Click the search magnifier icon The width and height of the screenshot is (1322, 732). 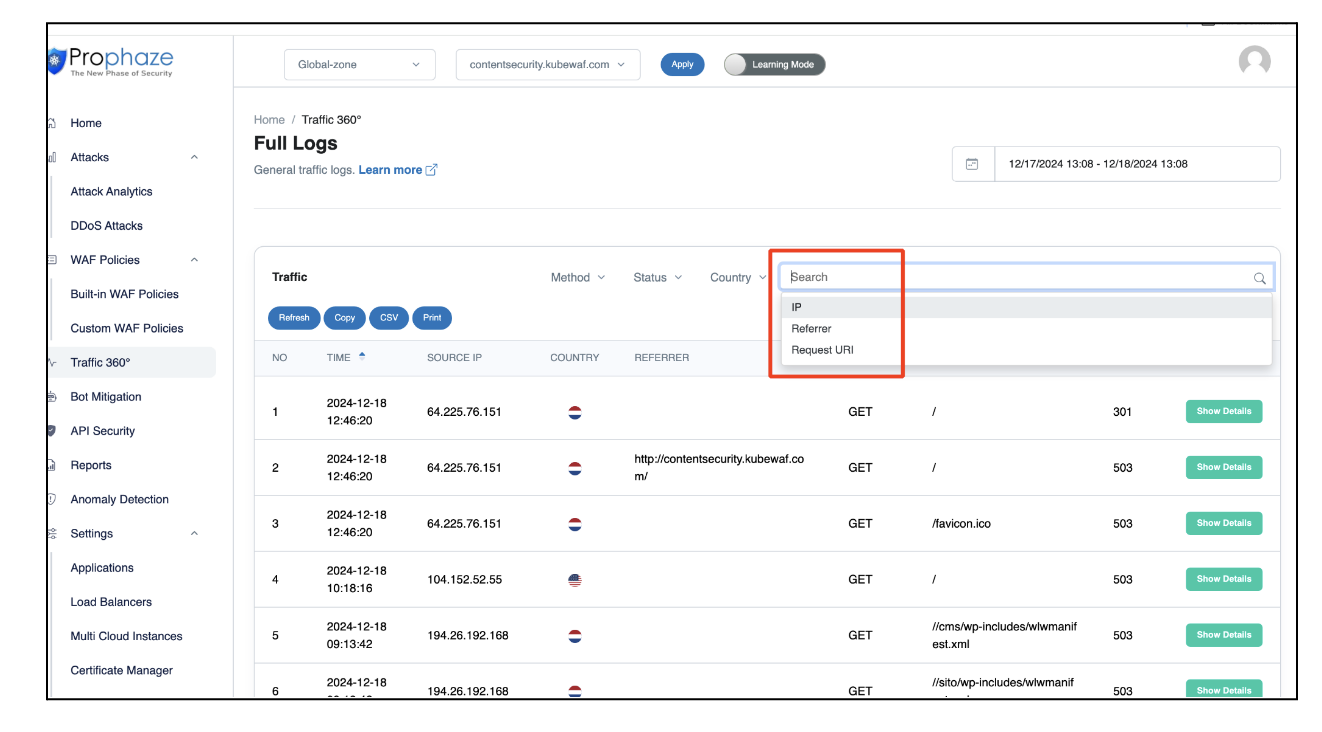pos(1259,278)
